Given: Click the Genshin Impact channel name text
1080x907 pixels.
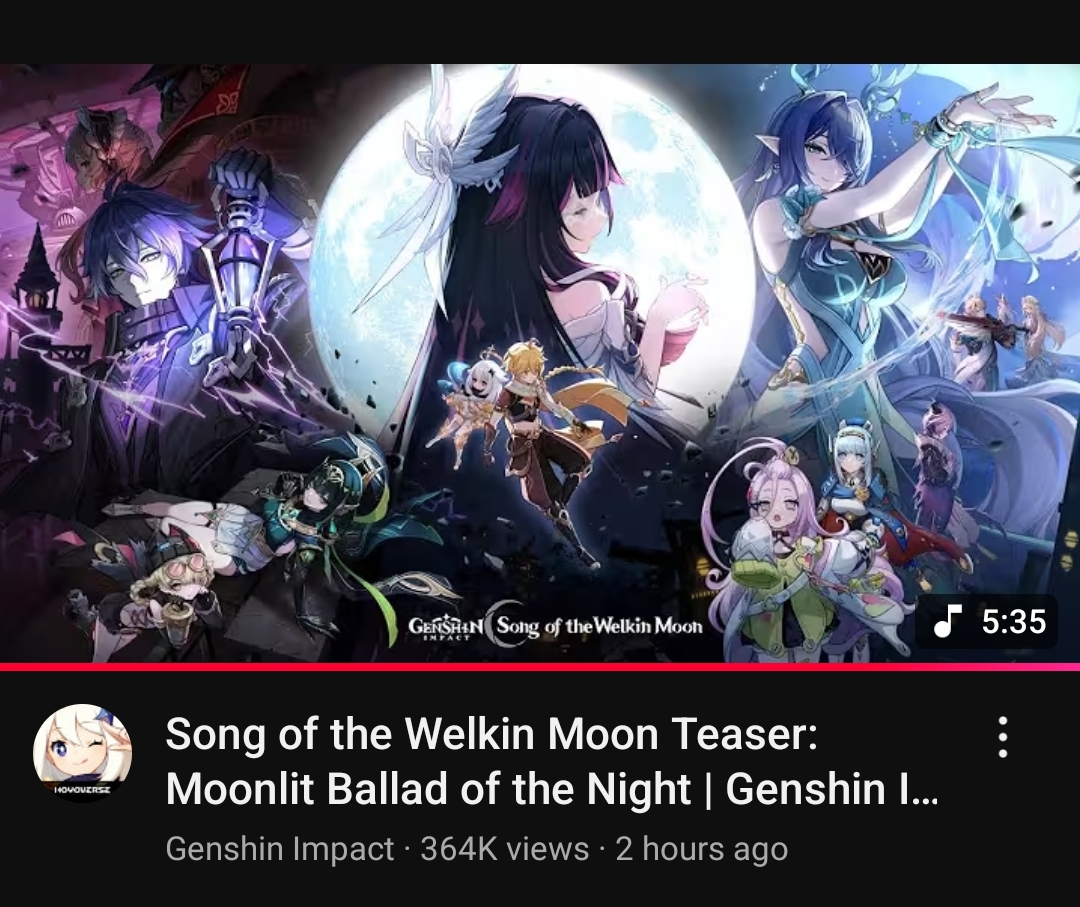Looking at the screenshot, I should point(280,848).
